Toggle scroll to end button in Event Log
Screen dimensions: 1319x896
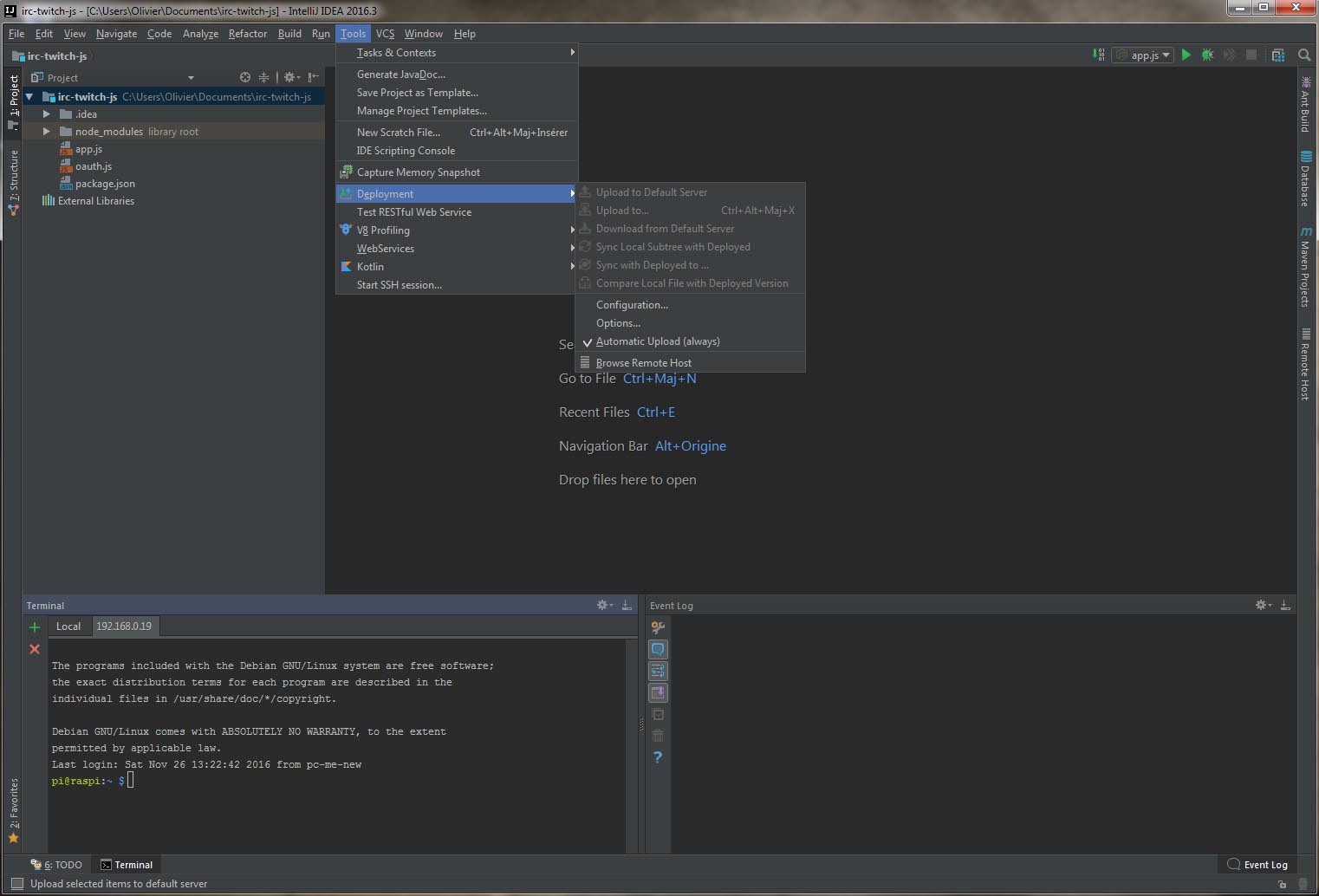click(x=658, y=692)
